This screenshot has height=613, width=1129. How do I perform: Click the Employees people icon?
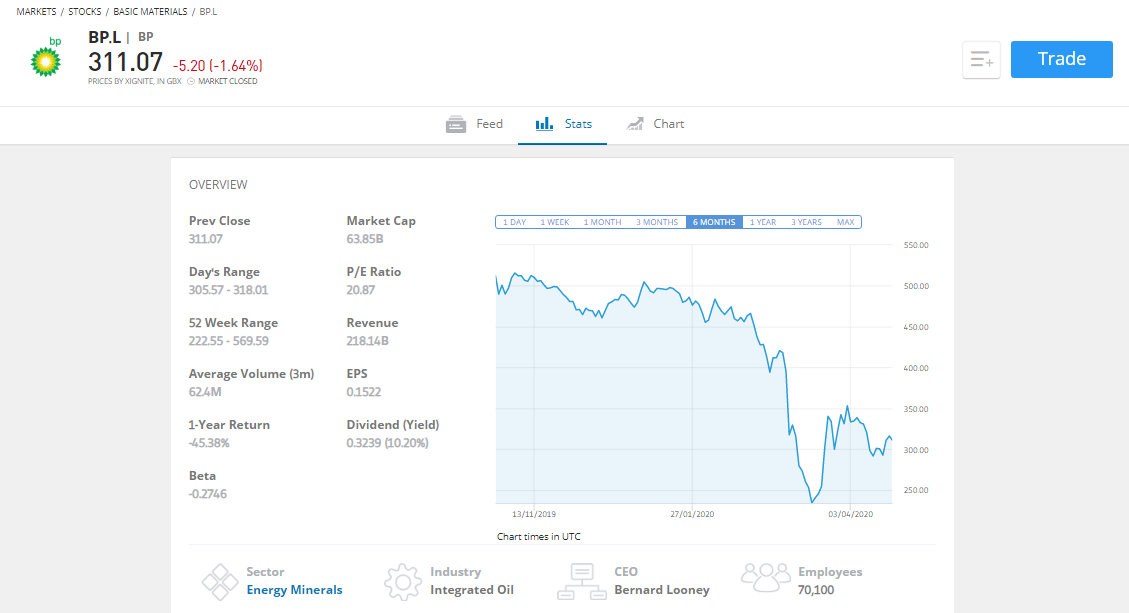(765, 578)
